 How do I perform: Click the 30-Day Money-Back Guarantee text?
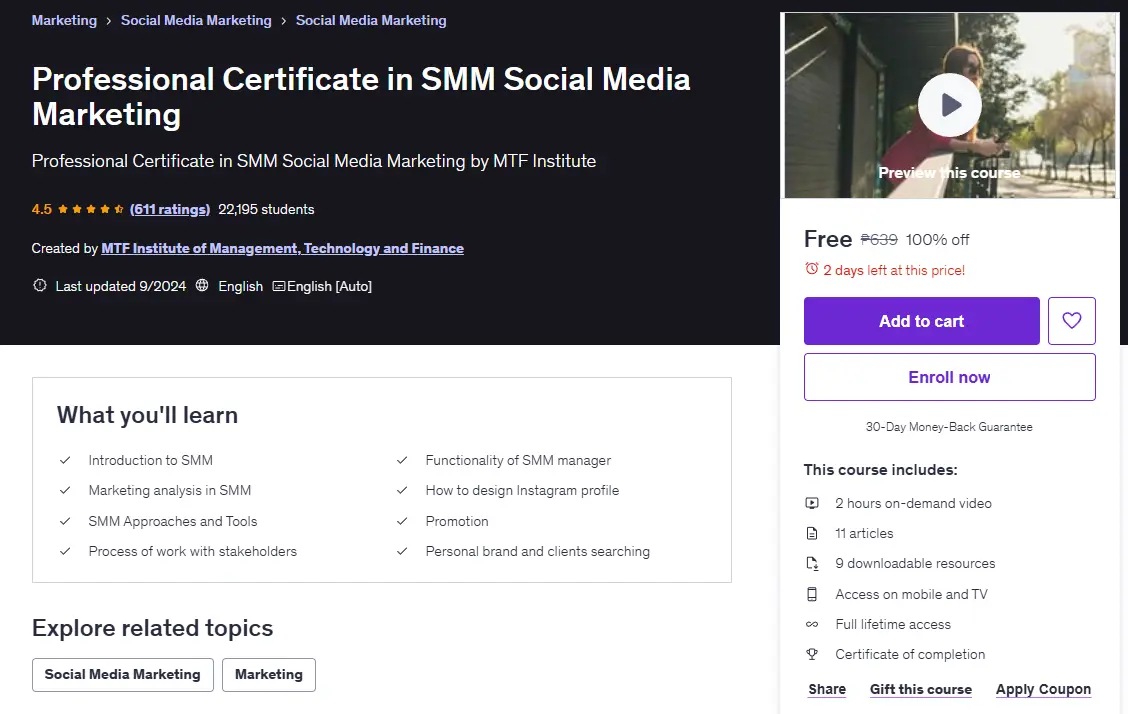(x=949, y=427)
